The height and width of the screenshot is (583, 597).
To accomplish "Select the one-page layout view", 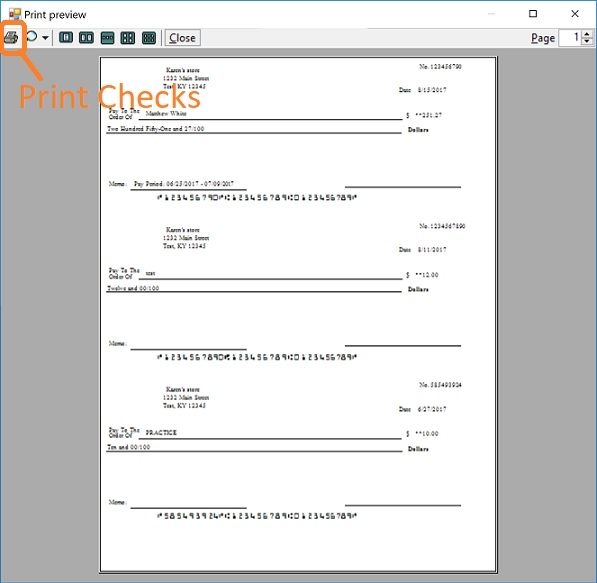I will (x=66, y=37).
